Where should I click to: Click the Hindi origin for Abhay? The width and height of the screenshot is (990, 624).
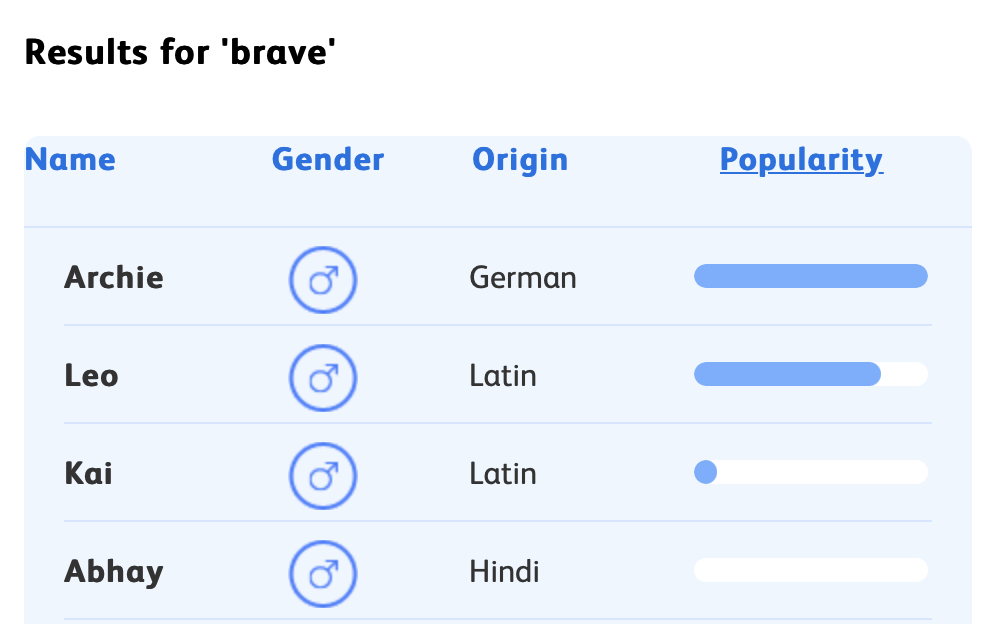click(x=504, y=572)
